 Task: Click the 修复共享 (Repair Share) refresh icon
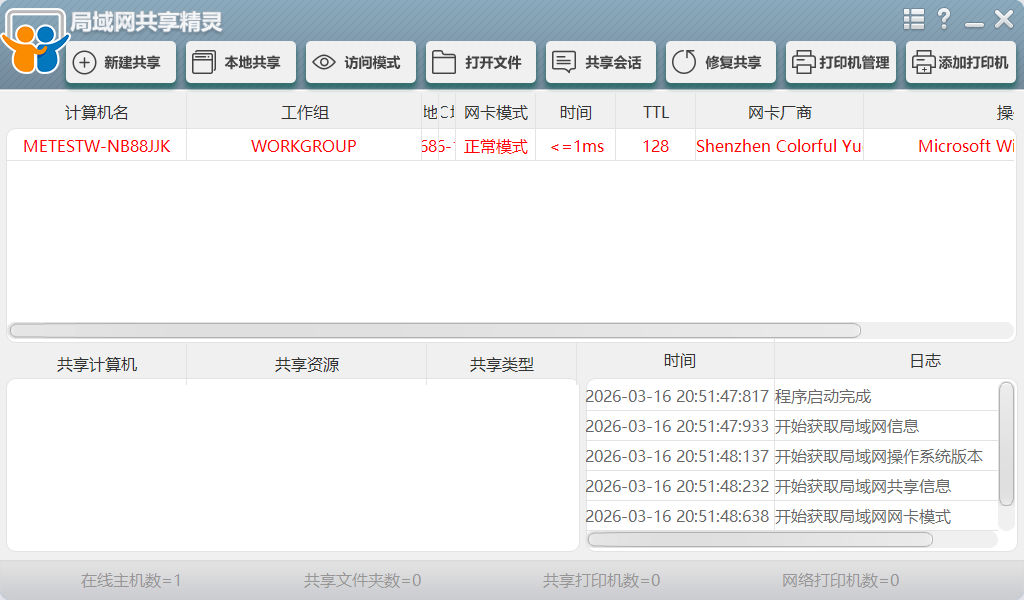(x=684, y=61)
